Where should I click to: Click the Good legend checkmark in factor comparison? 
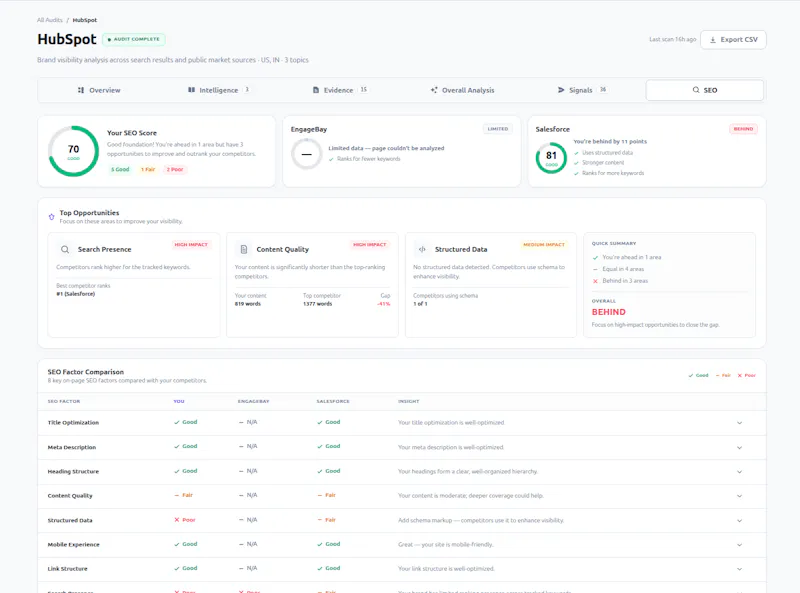[x=691, y=376]
